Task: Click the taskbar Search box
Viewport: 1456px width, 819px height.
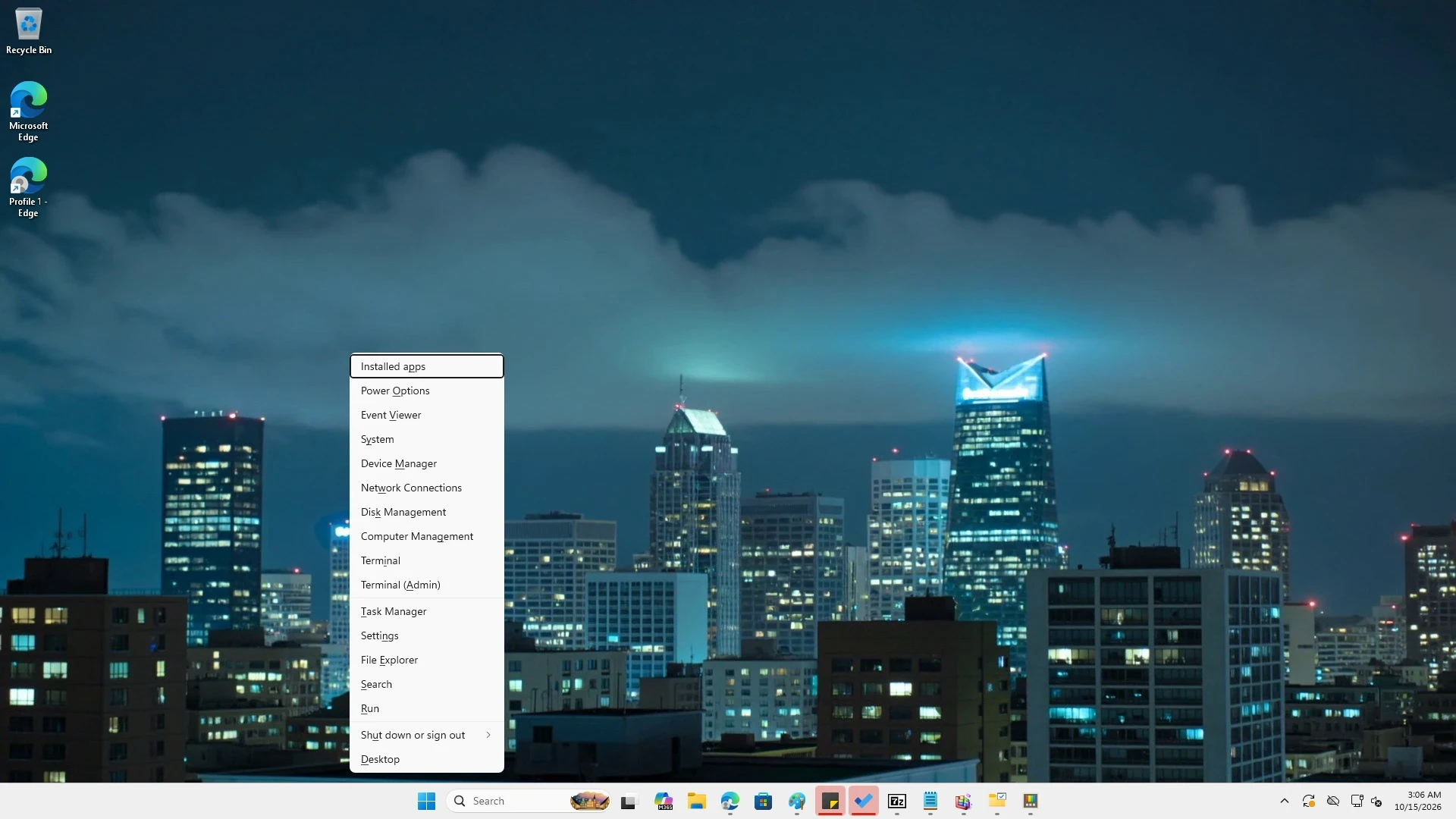Action: (x=529, y=801)
